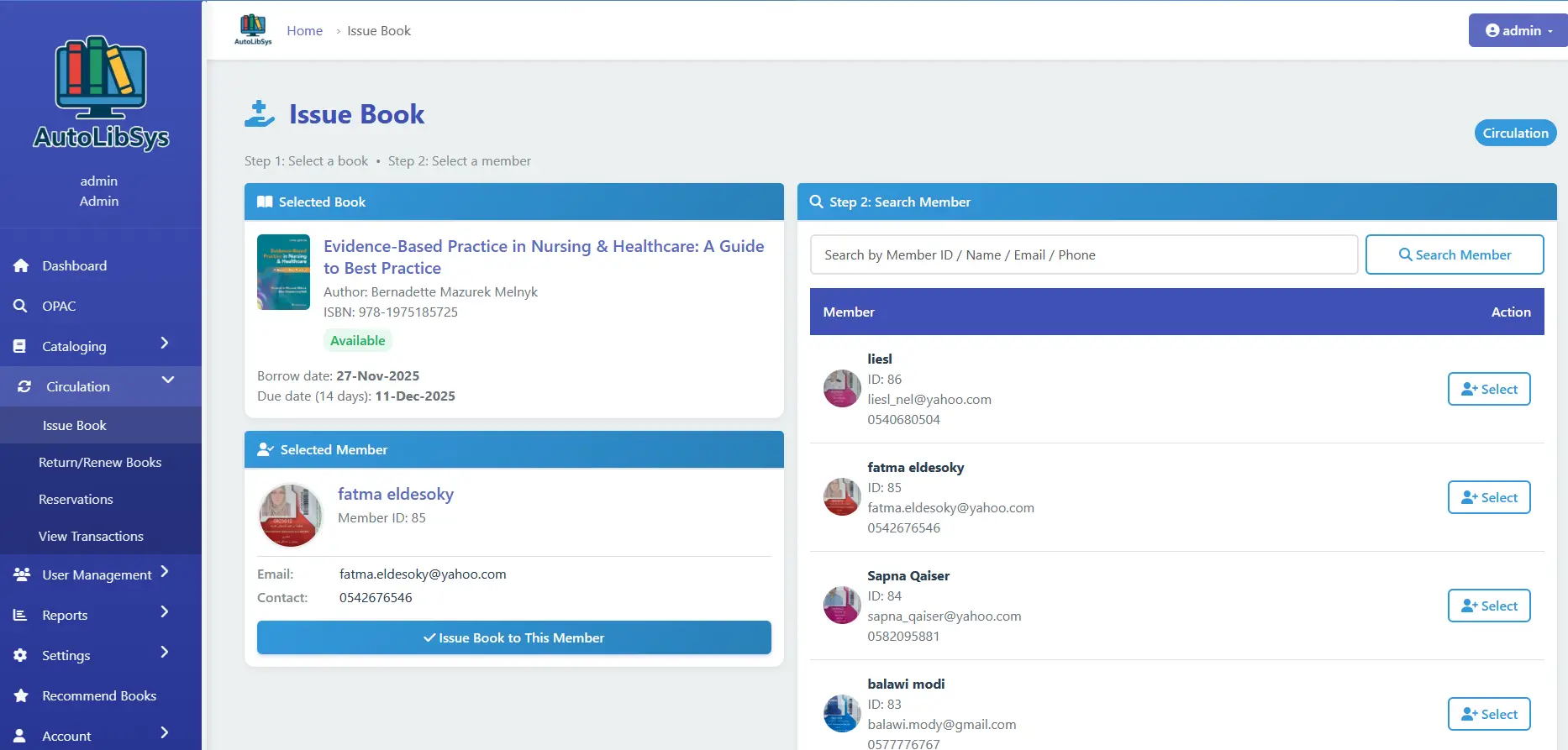The width and height of the screenshot is (1568, 750).
Task: Collapse the Circulation menu chevron
Action: (x=168, y=380)
